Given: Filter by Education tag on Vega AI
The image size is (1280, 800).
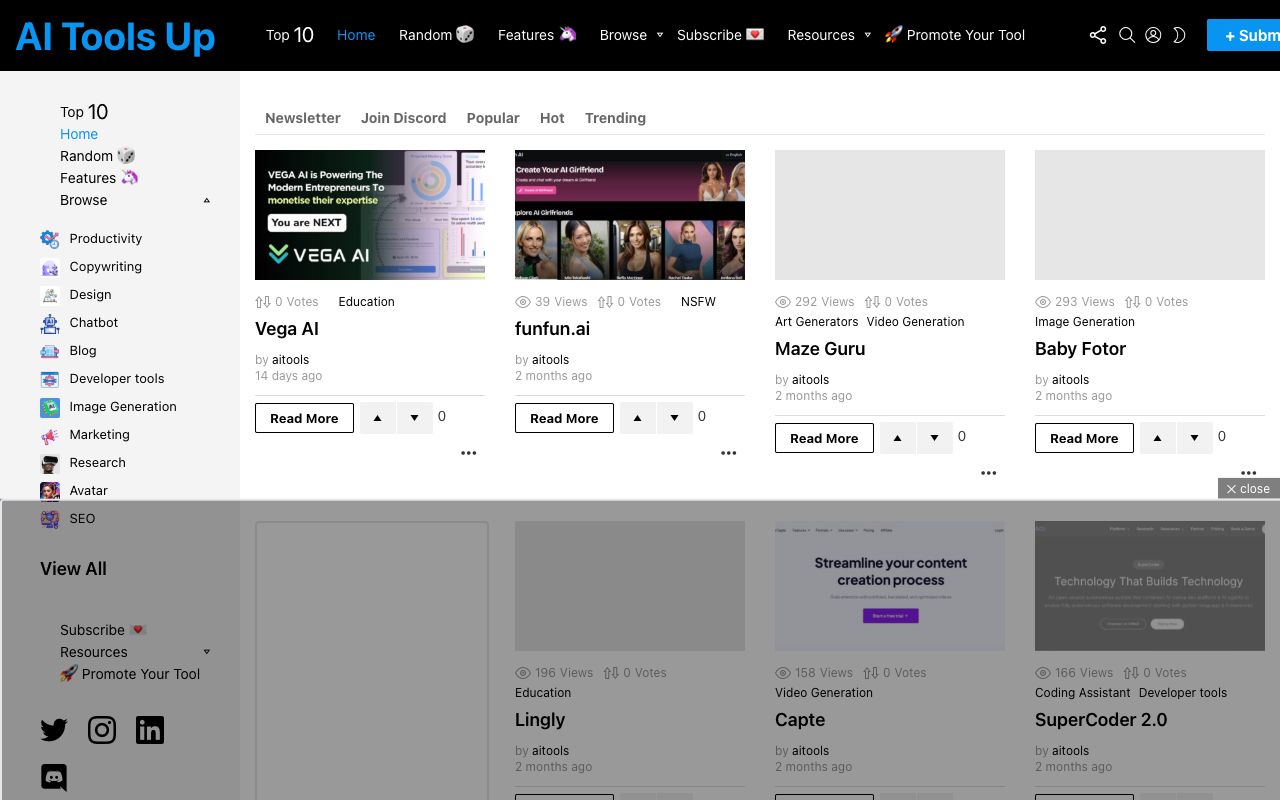Looking at the screenshot, I should click(366, 302).
